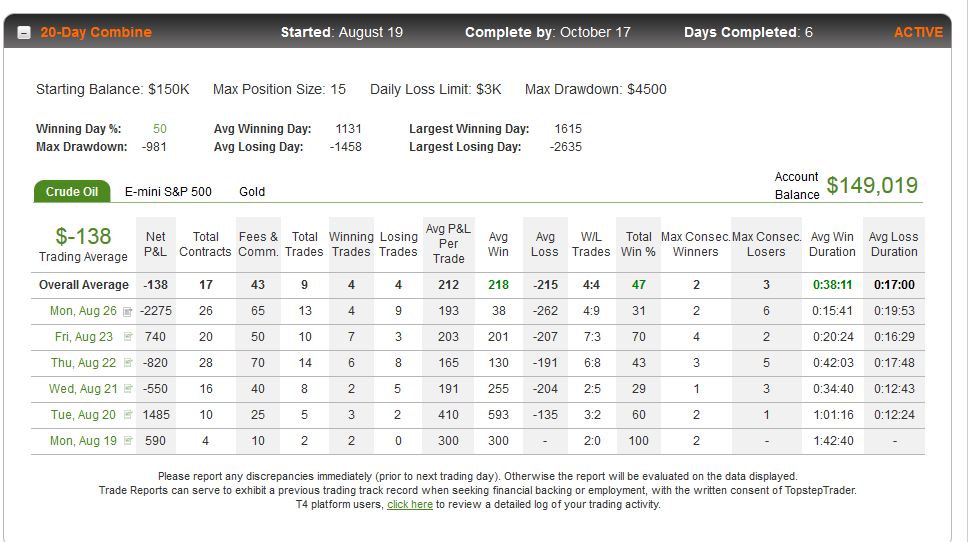Open report icon for Tue, Aug 20
969x542 pixels.
click(128, 415)
